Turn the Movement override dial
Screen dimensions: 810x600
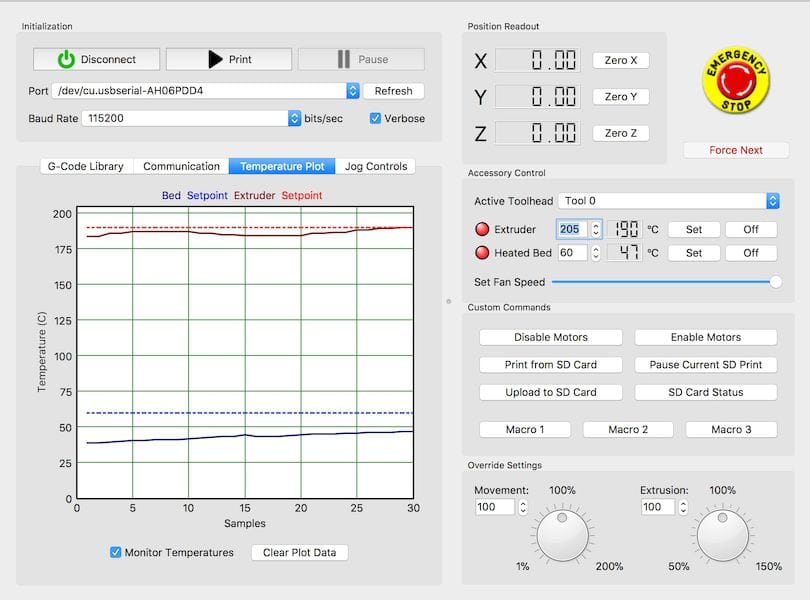[x=562, y=535]
